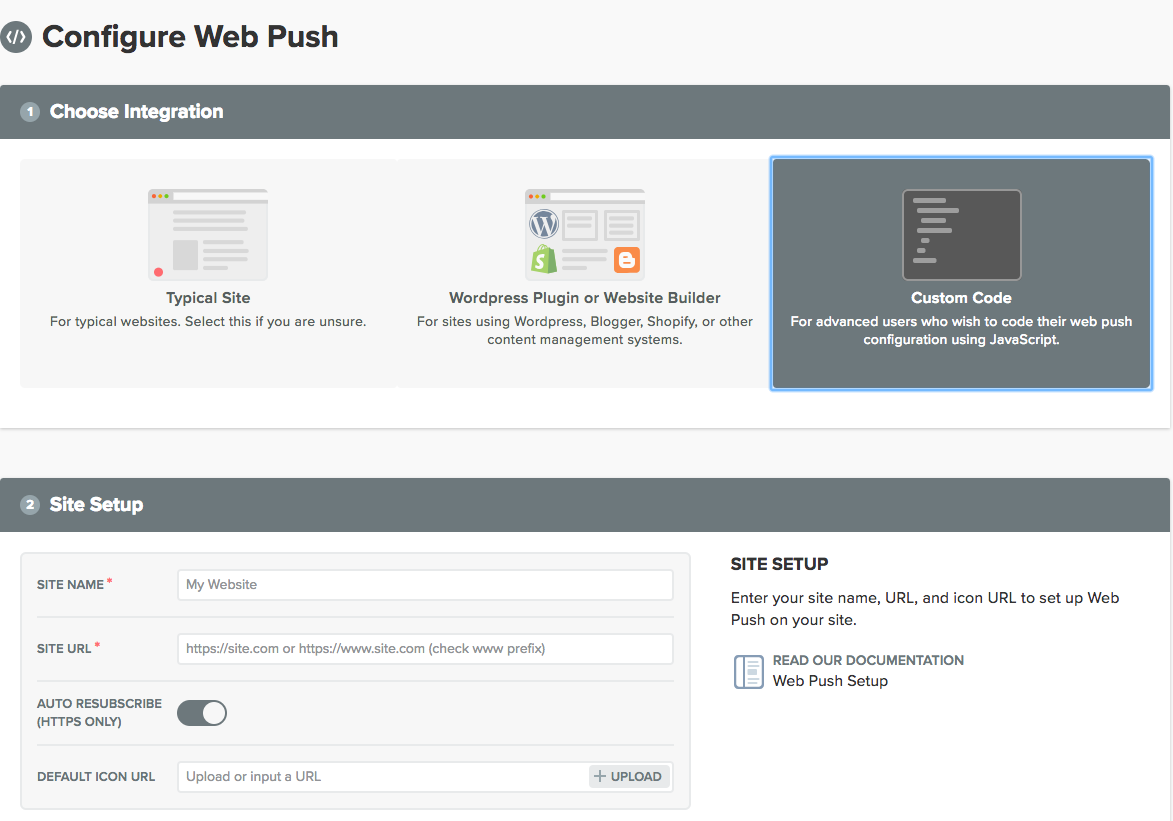Screen dimensions: 1173x821
Task: Select the Typical Site browser illustration
Action: pyautogui.click(x=208, y=234)
